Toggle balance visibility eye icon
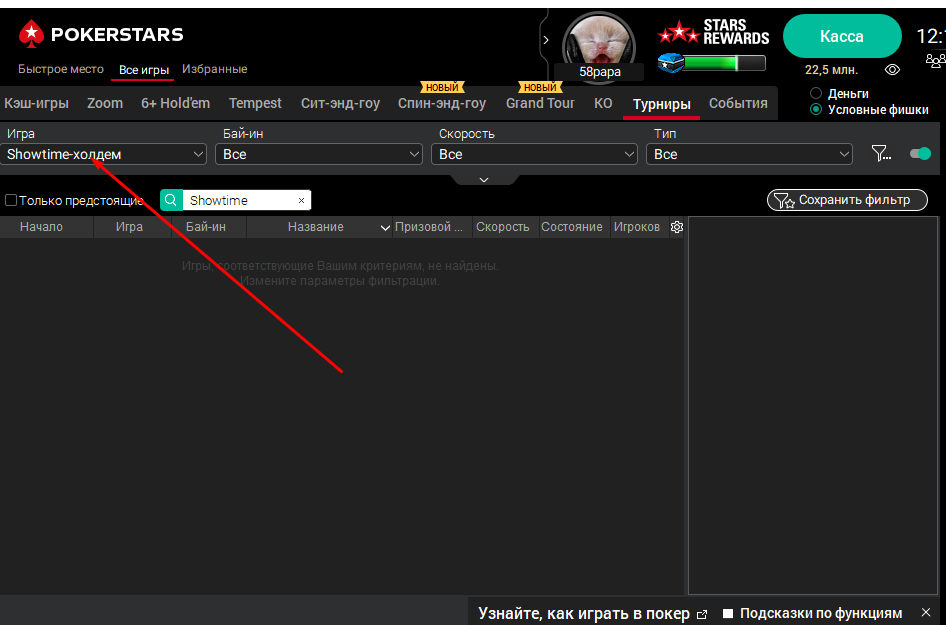The image size is (946, 625). pos(892,70)
